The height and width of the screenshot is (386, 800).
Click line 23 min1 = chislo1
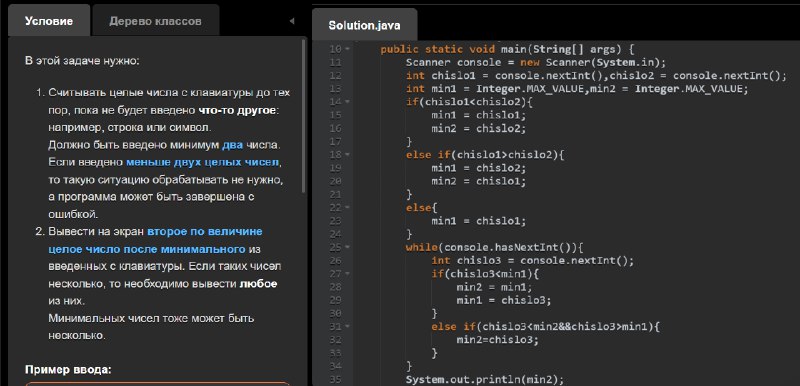coord(479,221)
